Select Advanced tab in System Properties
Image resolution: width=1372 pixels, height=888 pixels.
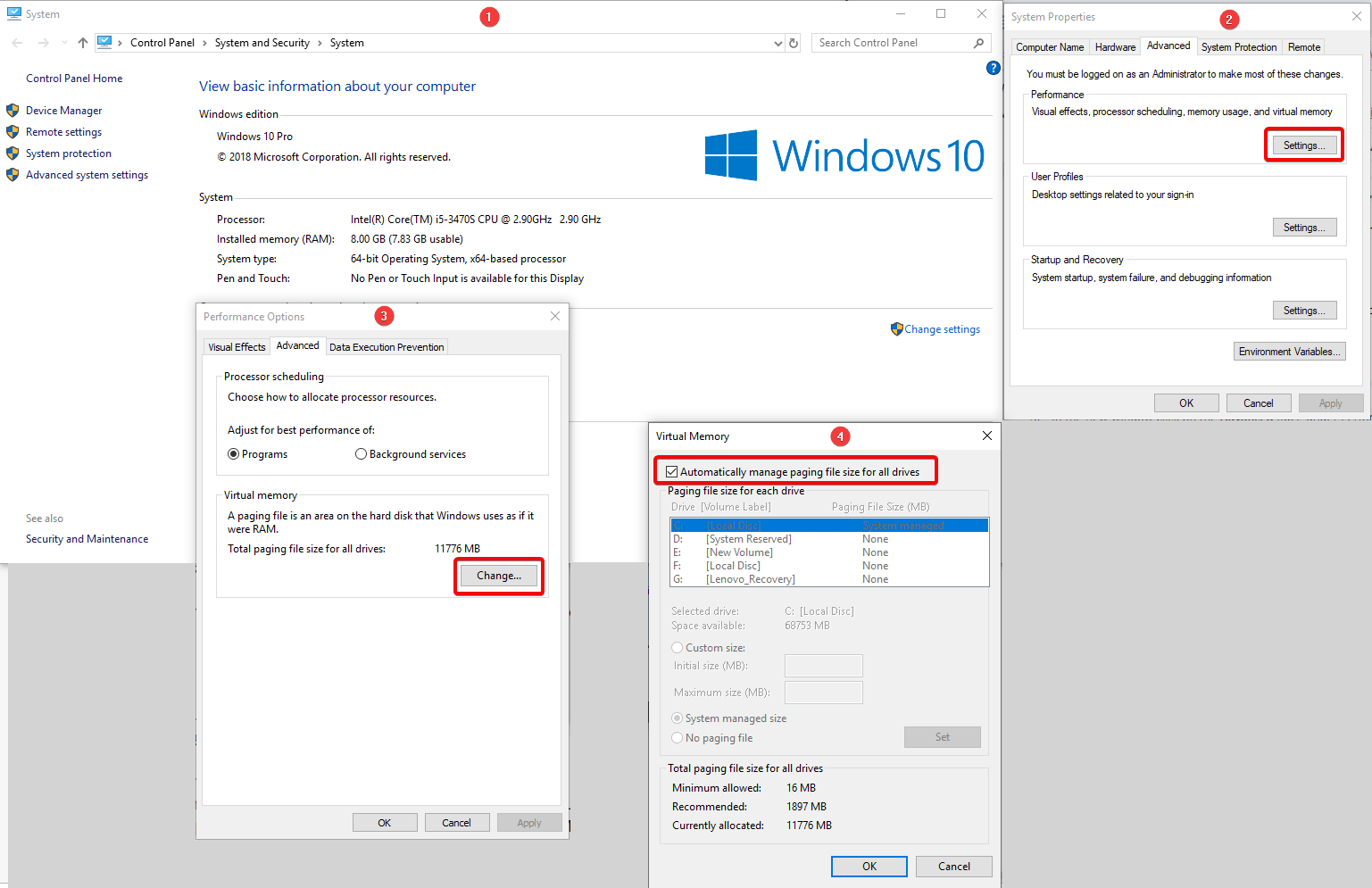1168,46
